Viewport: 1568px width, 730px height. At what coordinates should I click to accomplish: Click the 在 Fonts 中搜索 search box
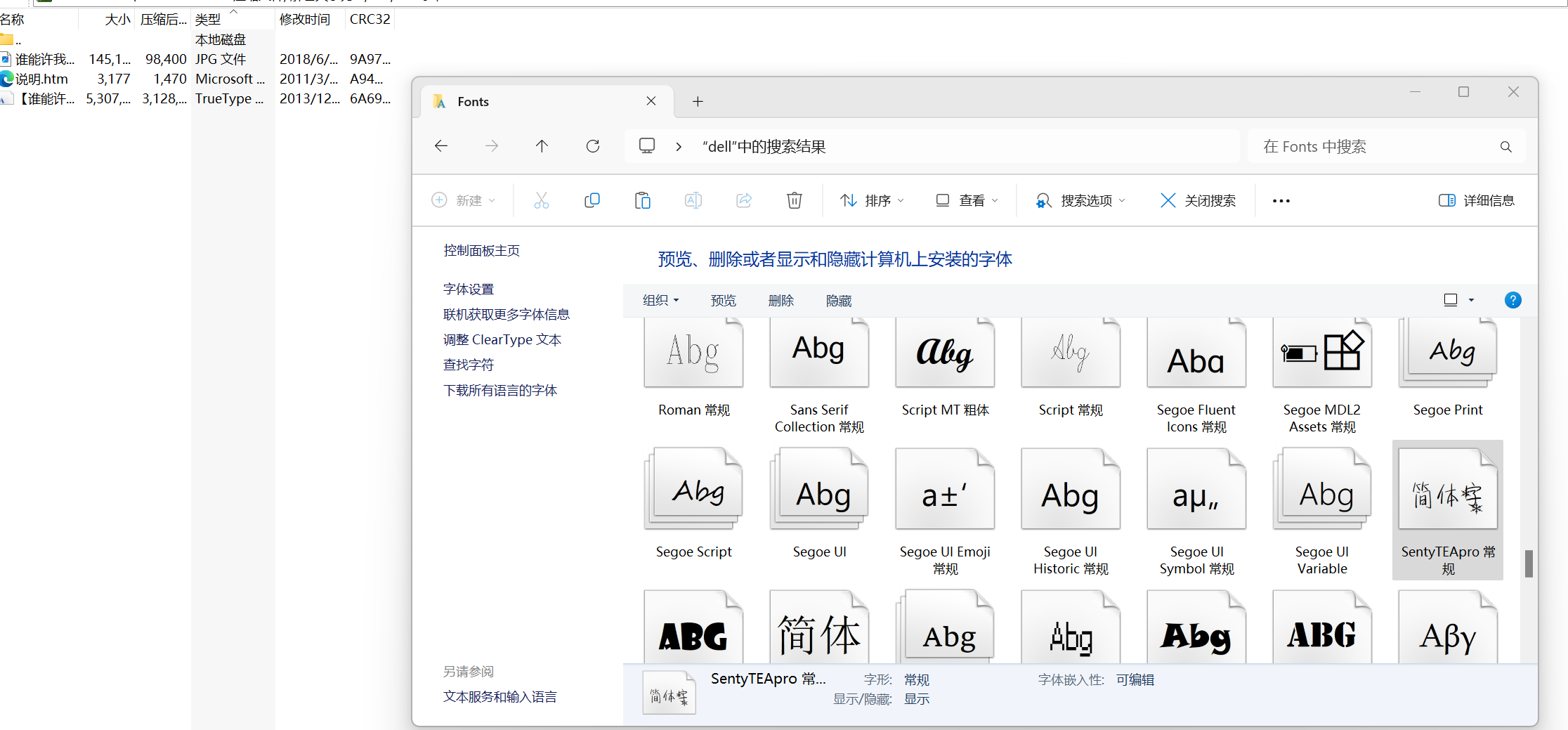1387,147
